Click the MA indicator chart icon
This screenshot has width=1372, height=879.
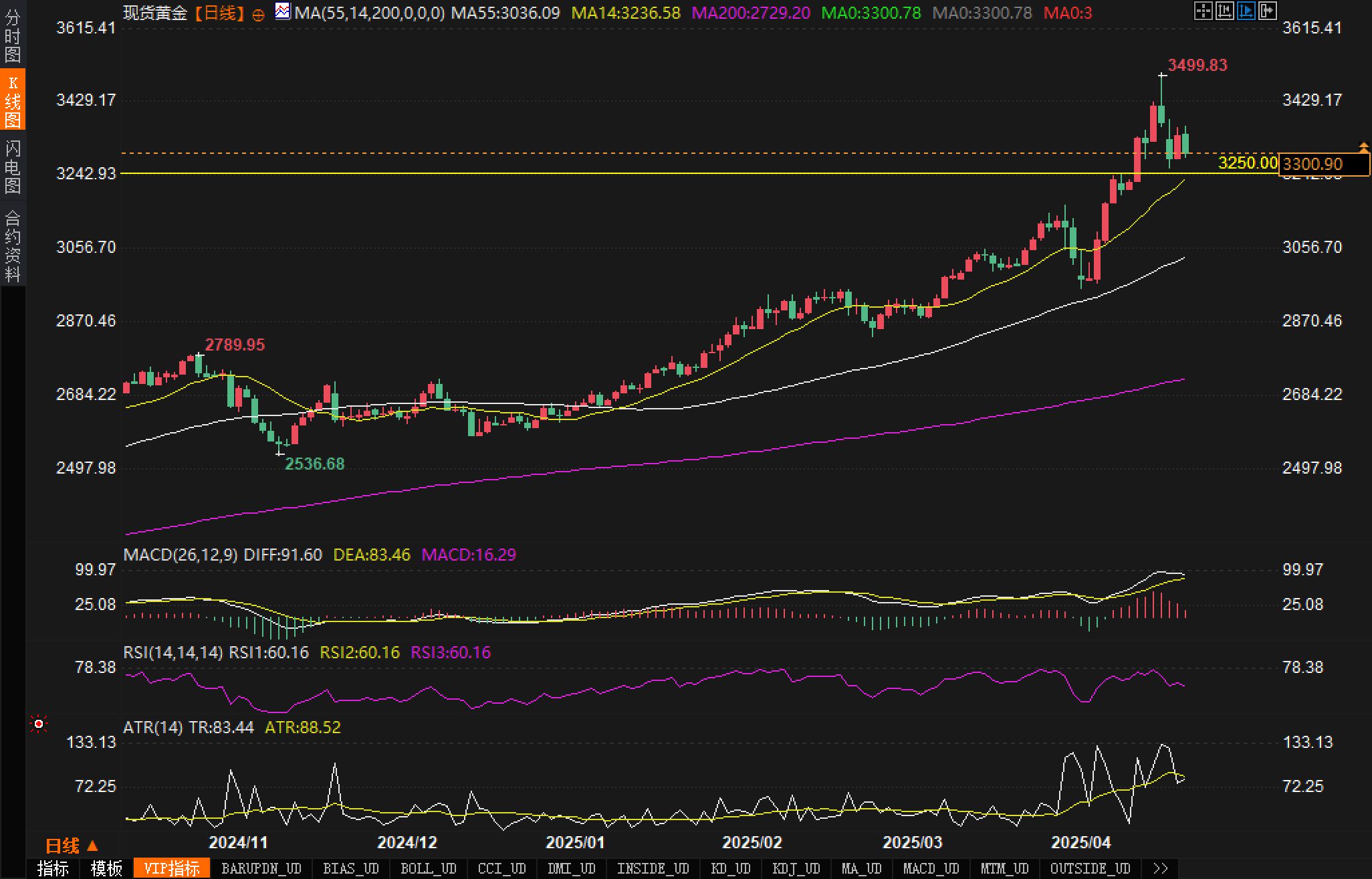(x=283, y=11)
